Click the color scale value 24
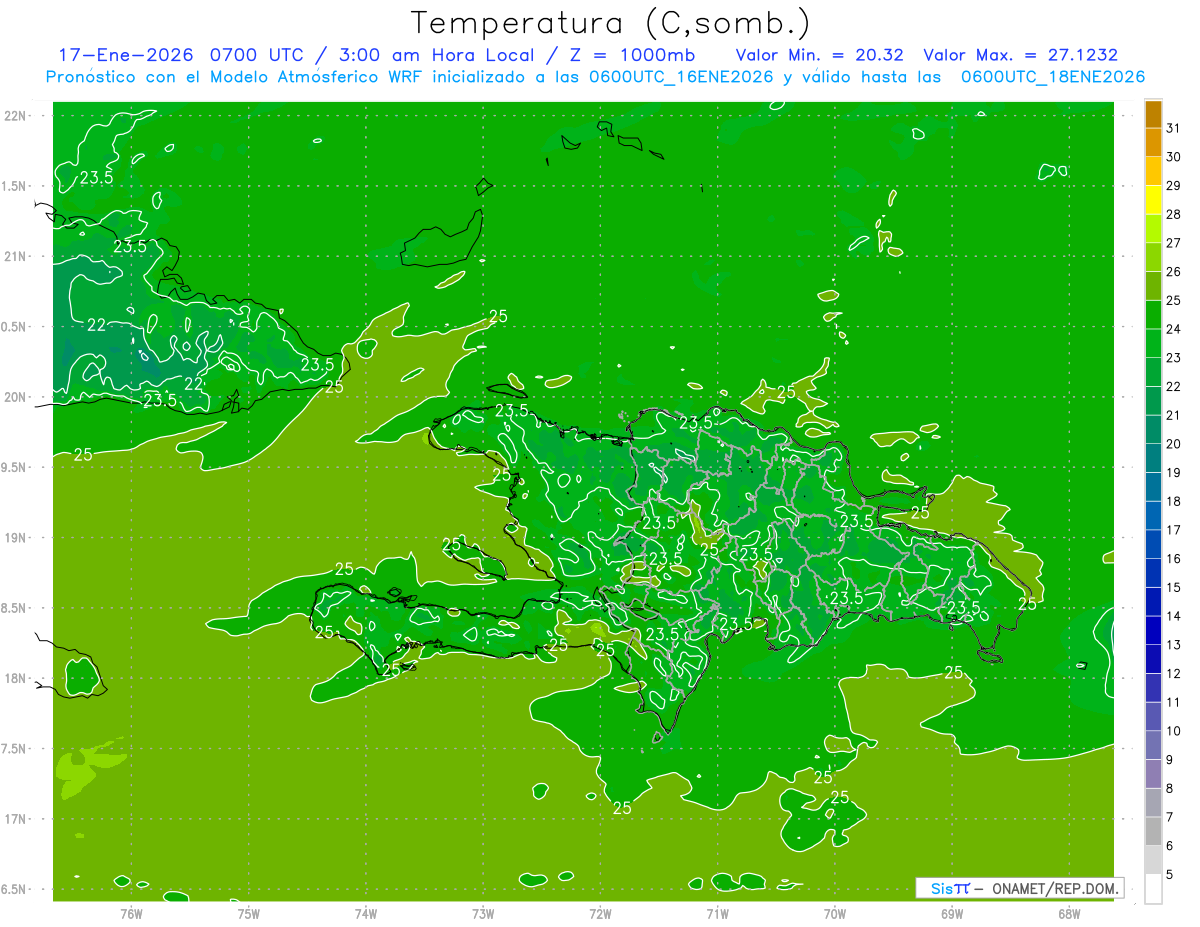The width and height of the screenshot is (1200, 927). (x=1174, y=328)
